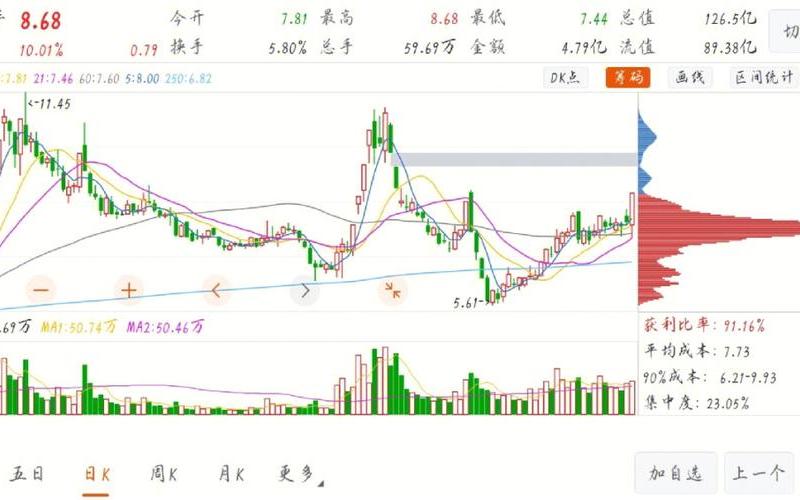
Task: Zoom in chart with plus icon
Action: click(129, 290)
